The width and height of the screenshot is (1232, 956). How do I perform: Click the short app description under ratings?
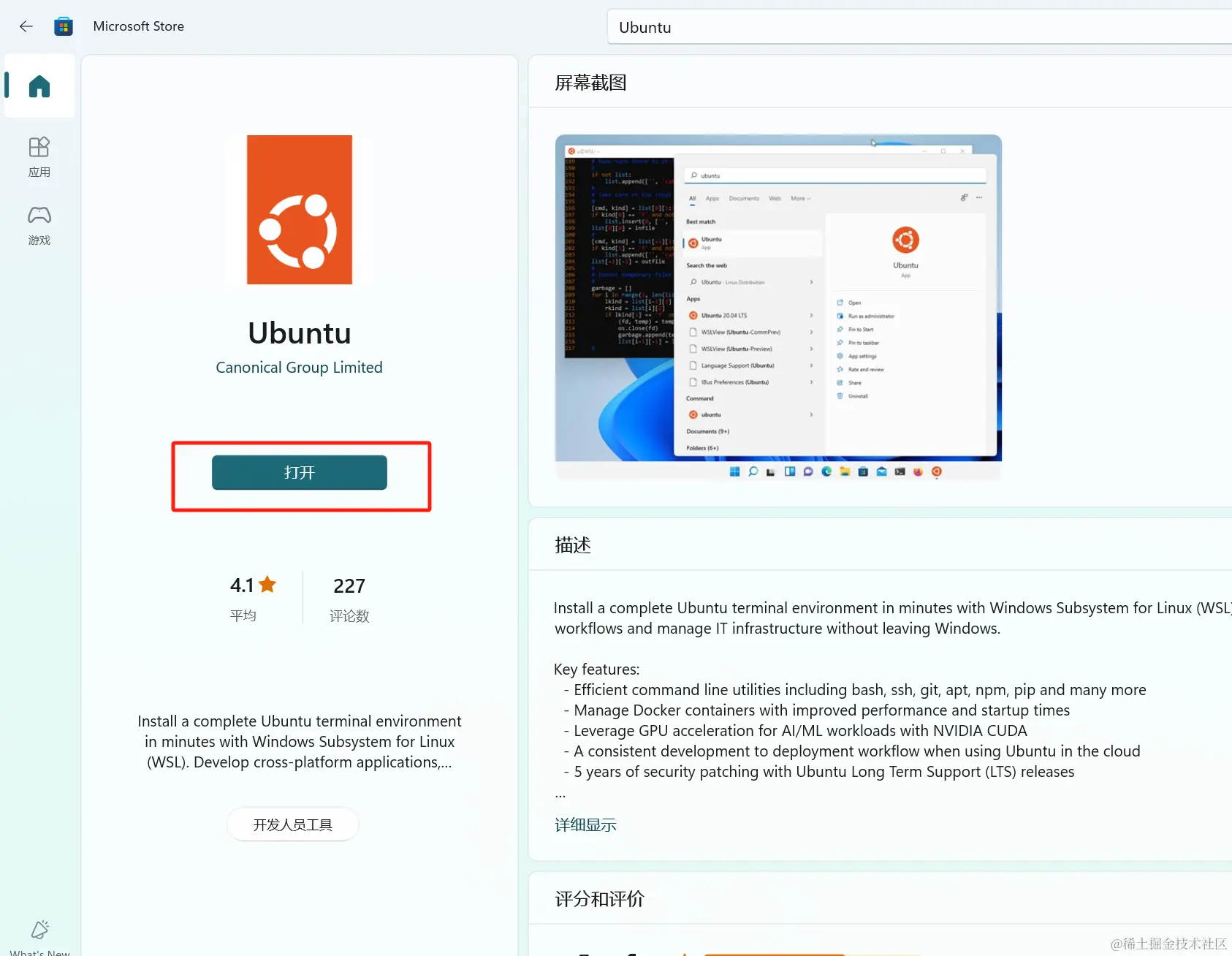click(300, 742)
